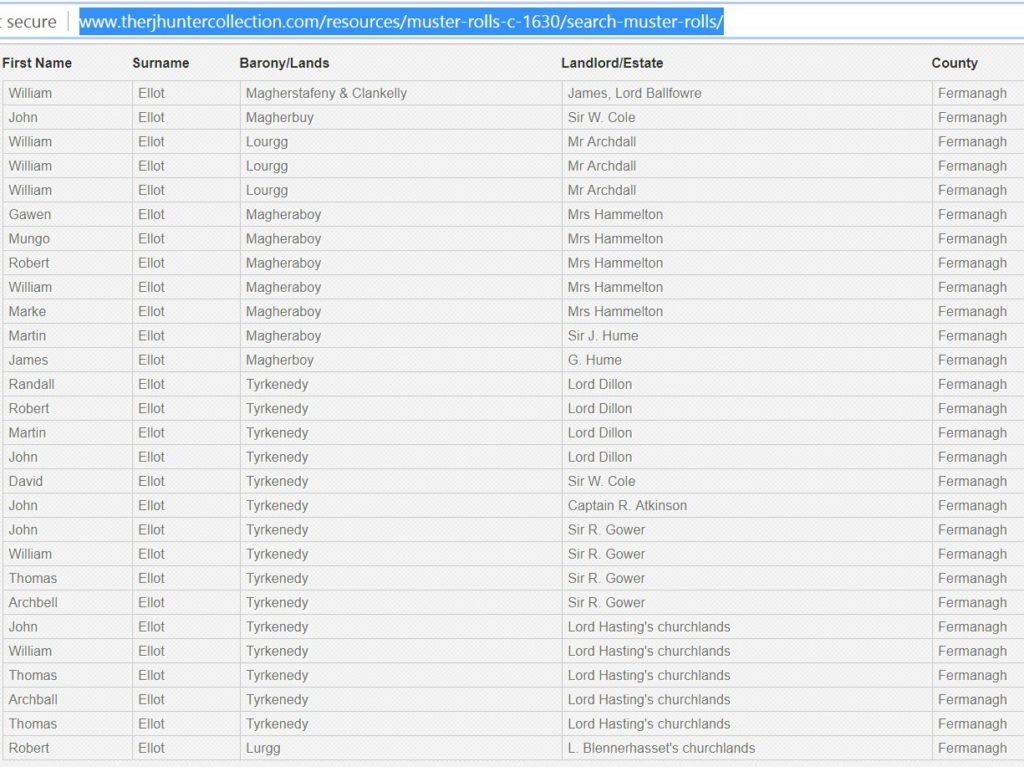Select the 'Magherbuy' barony cell
This screenshot has width=1024, height=767.
pos(280,118)
